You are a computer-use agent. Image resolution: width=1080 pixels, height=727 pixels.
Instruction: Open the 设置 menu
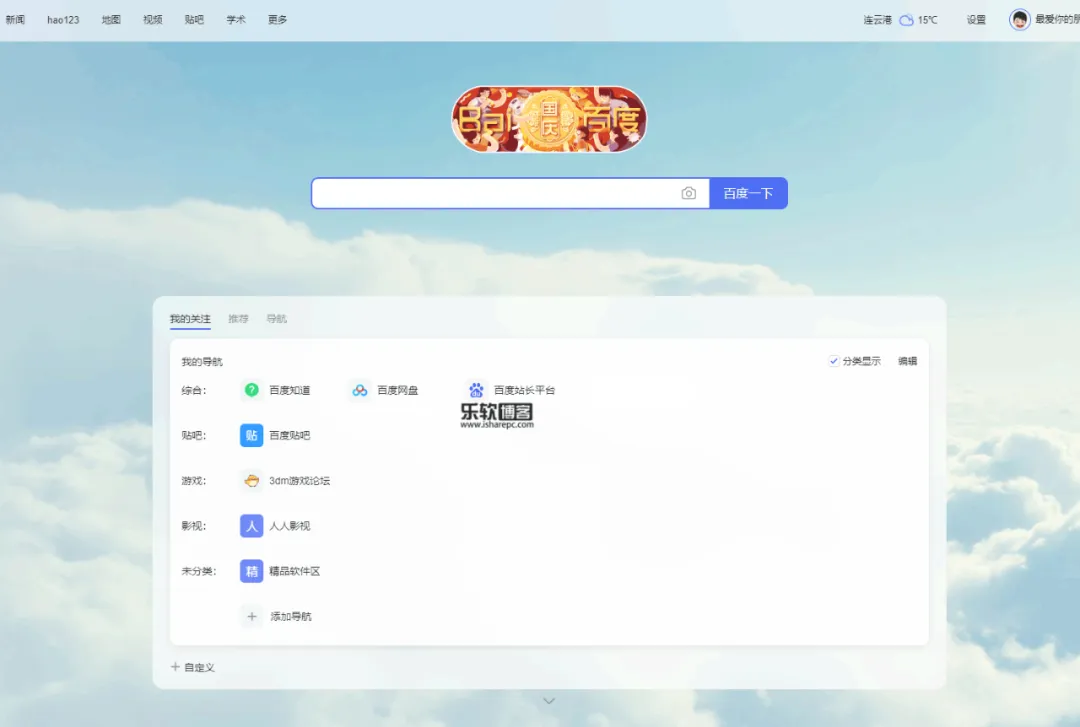click(976, 20)
